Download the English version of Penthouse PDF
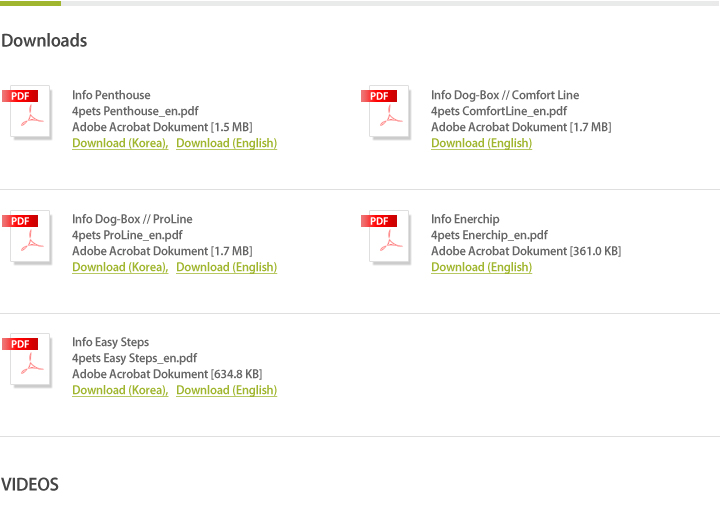The width and height of the screenshot is (720, 523). [226, 143]
